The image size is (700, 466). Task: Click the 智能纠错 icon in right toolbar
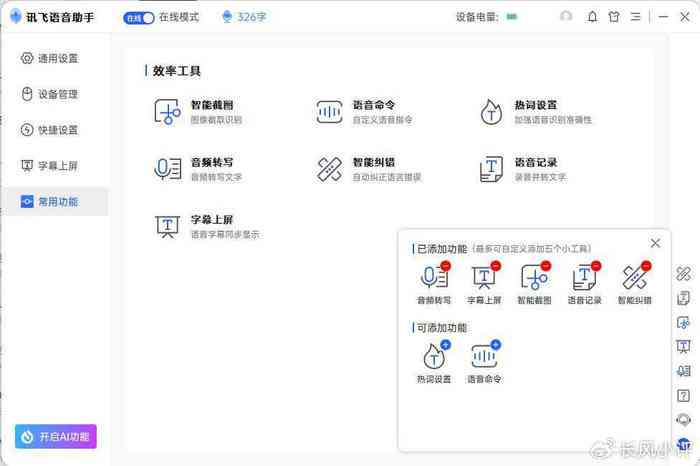tap(683, 273)
